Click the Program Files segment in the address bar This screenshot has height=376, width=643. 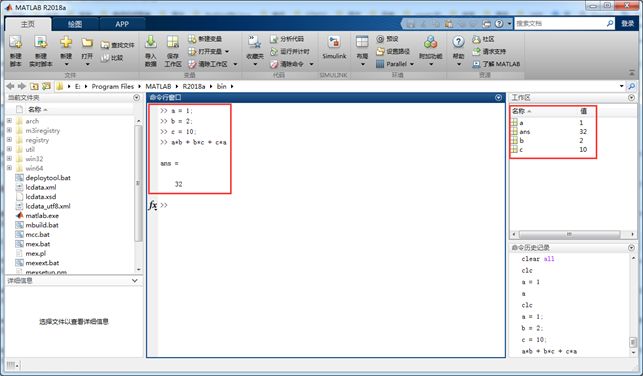pyautogui.click(x=113, y=86)
